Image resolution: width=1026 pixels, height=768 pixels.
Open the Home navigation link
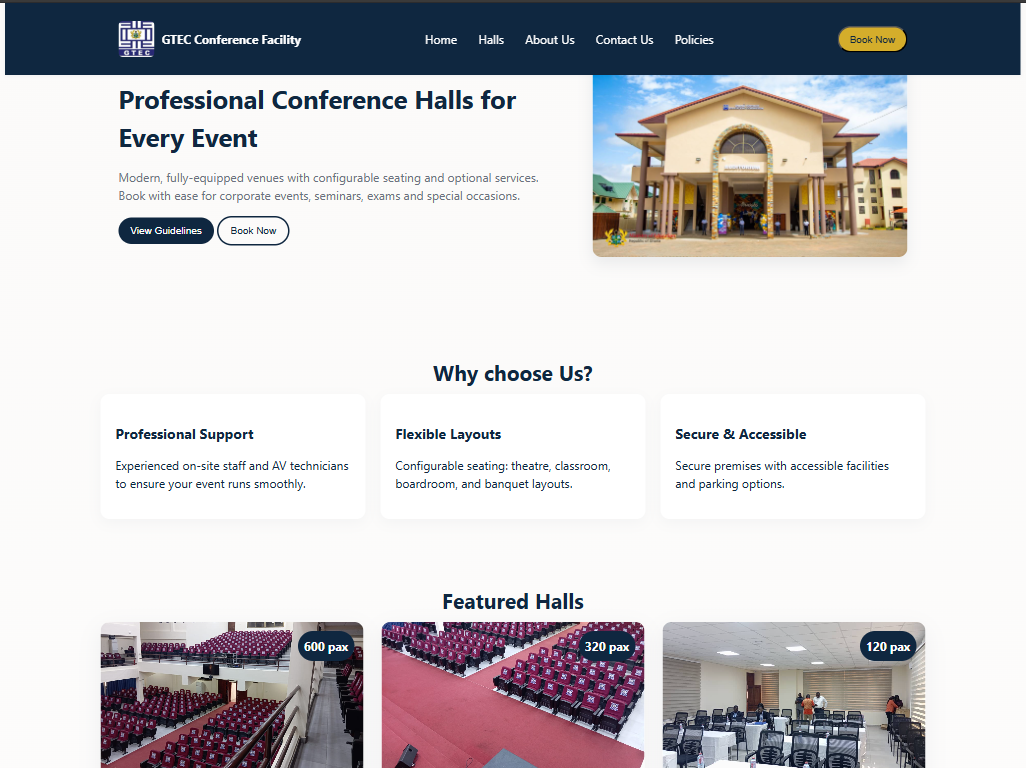(440, 40)
